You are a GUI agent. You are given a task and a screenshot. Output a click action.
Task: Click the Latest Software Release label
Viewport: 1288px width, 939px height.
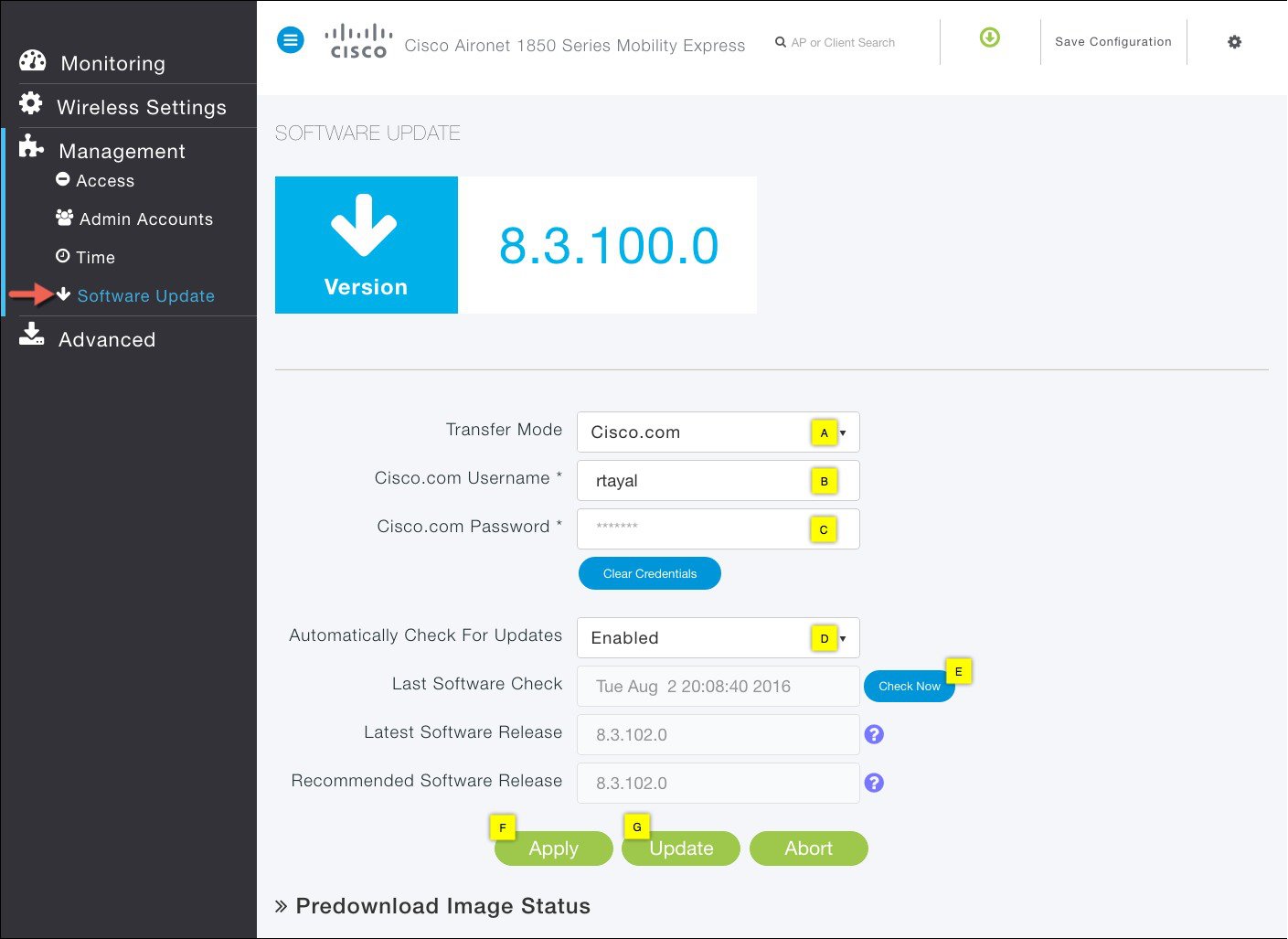point(463,732)
